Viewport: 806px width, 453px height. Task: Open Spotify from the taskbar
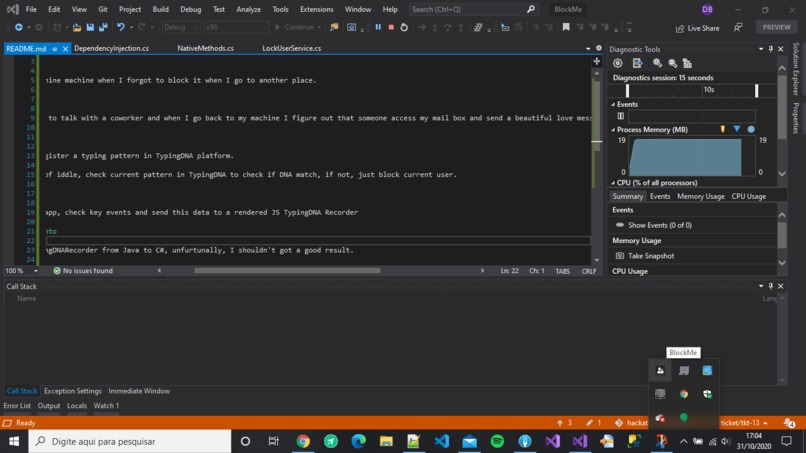coord(497,441)
